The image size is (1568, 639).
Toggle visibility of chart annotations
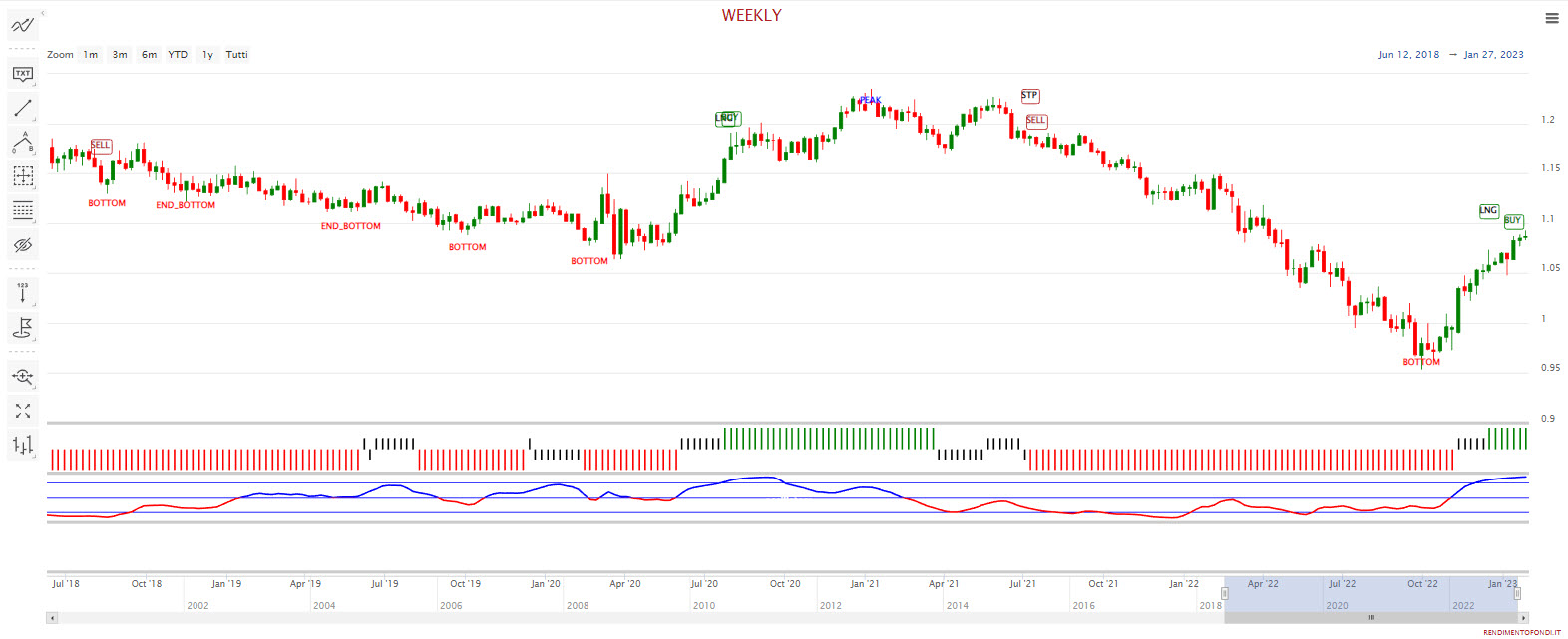(x=22, y=245)
